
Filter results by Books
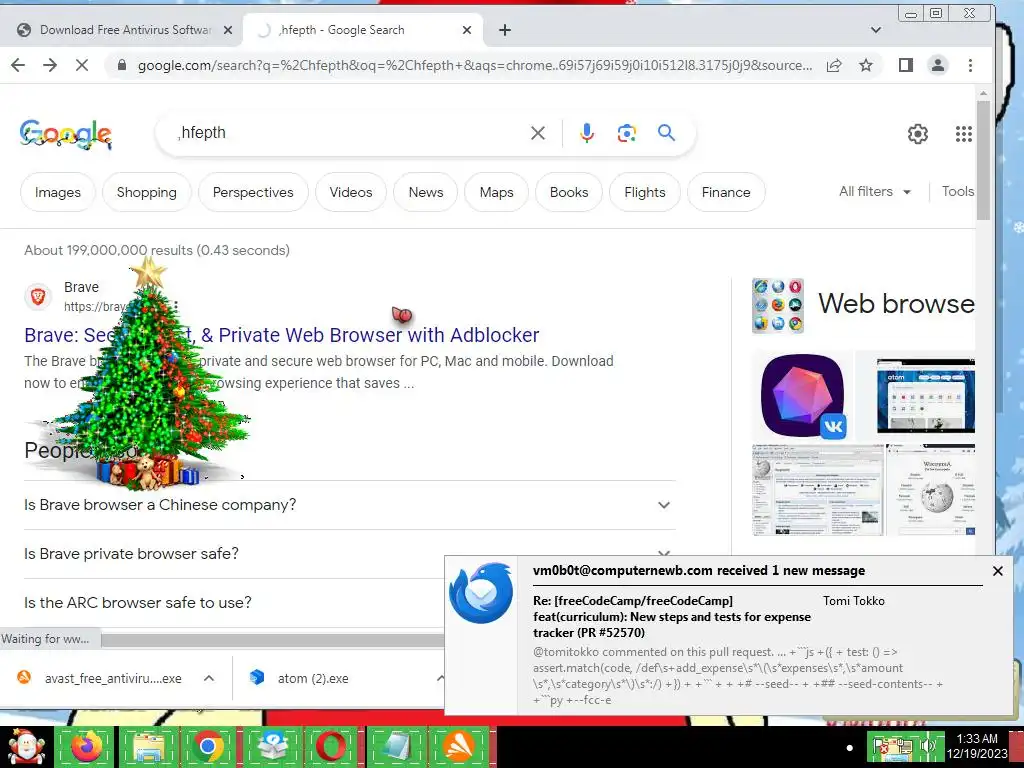pos(569,192)
